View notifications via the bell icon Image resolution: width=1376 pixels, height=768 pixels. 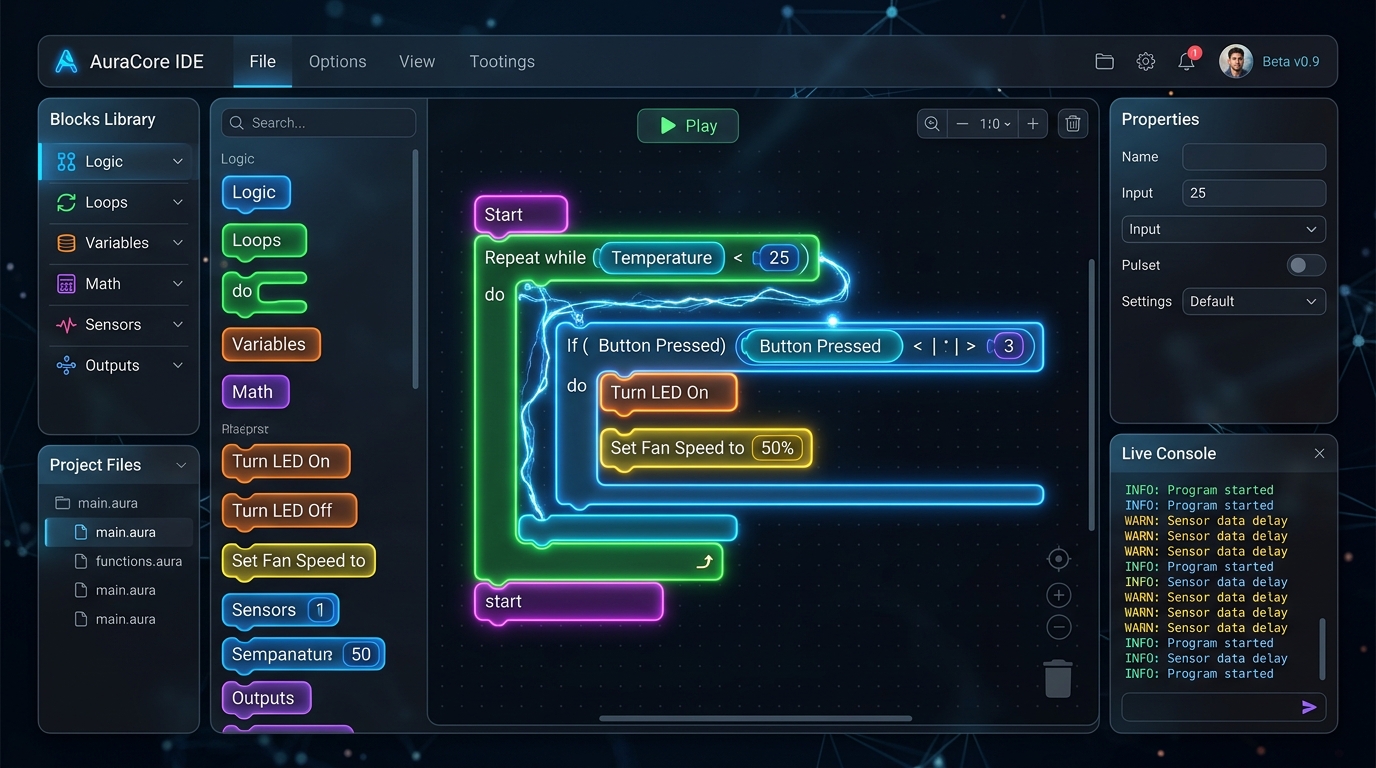tap(1187, 61)
